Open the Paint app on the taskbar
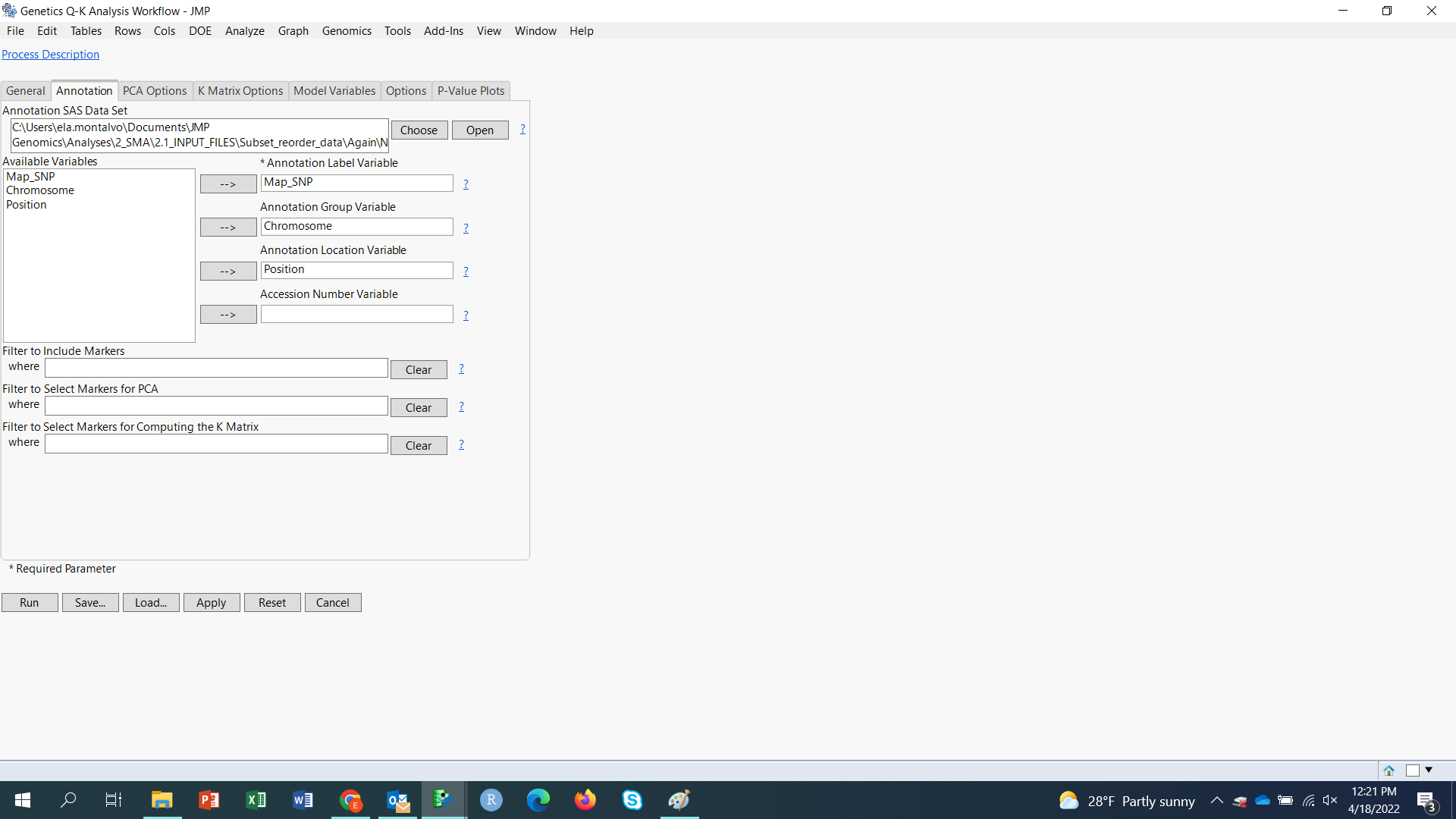The width and height of the screenshot is (1456, 819). pos(679,800)
